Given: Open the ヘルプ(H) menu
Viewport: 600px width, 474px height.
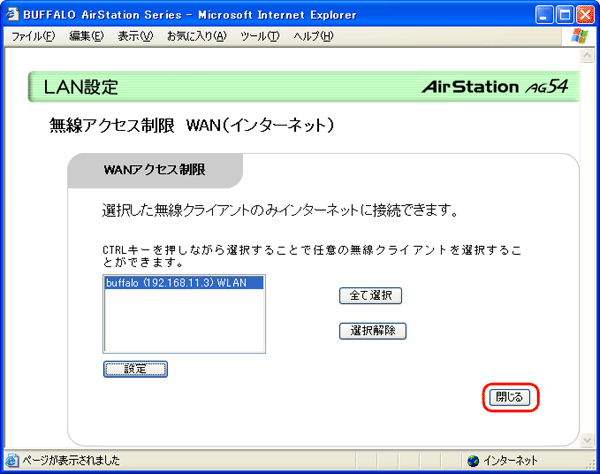Looking at the screenshot, I should pyautogui.click(x=313, y=36).
